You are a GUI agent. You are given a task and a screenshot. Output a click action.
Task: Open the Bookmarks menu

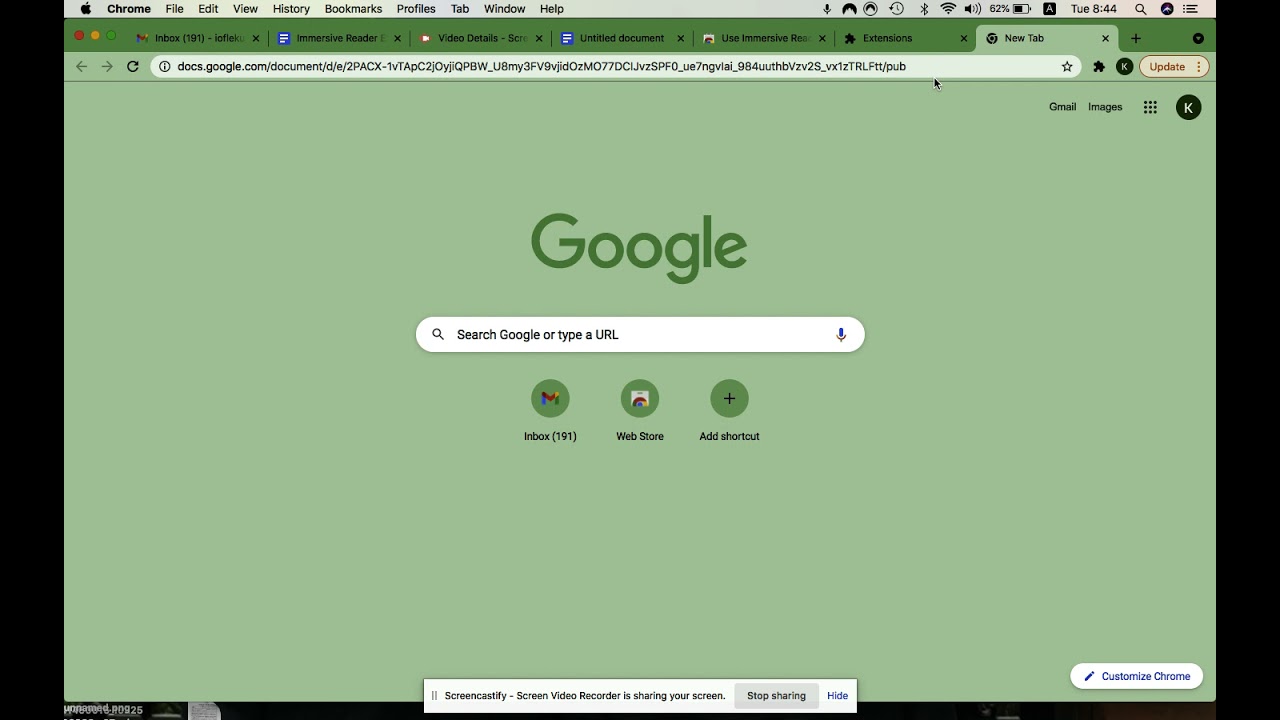click(353, 9)
